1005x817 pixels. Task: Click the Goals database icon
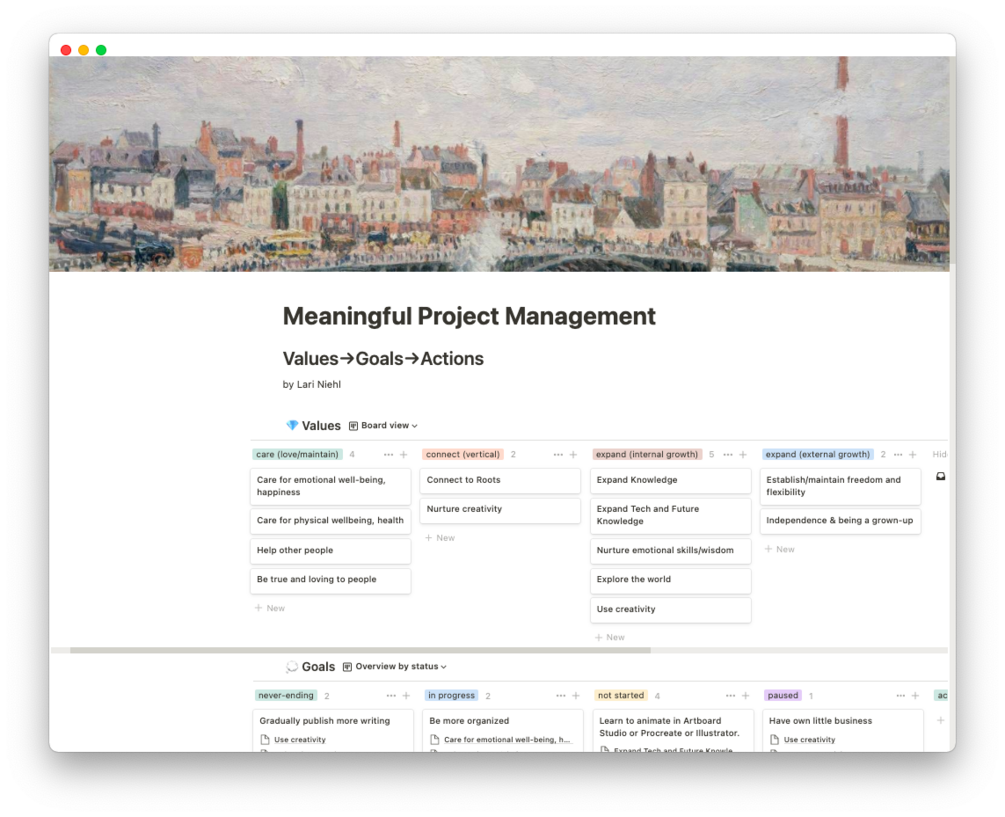click(292, 666)
